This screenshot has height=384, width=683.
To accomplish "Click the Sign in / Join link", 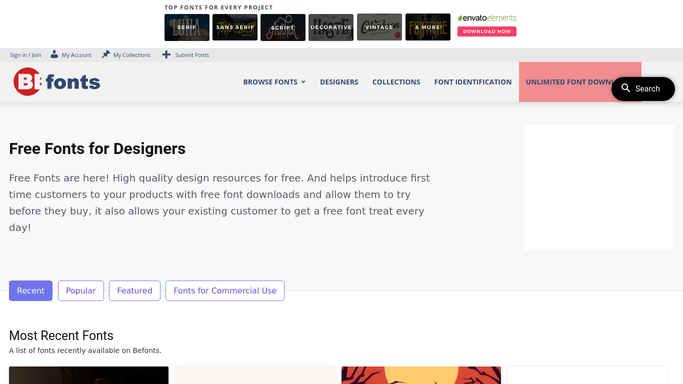I will 25,55.
